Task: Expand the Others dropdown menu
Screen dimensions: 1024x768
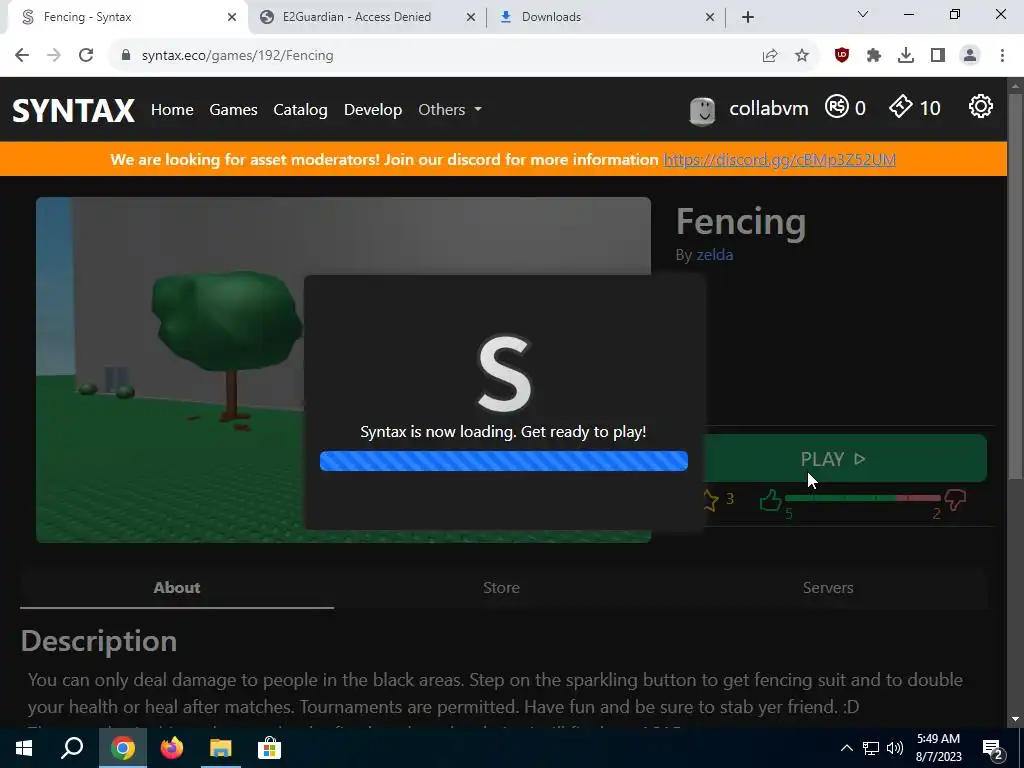Action: 450,110
